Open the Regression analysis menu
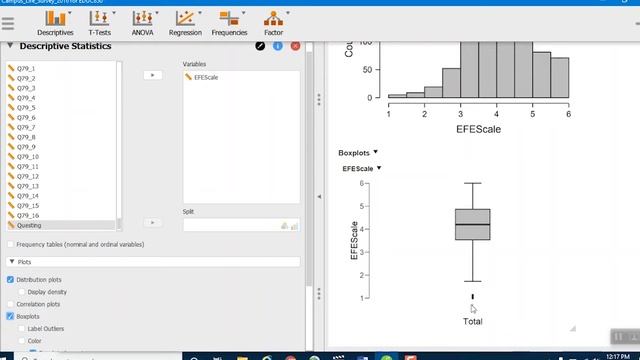Viewport: 640px width, 360px height. pyautogui.click(x=185, y=23)
